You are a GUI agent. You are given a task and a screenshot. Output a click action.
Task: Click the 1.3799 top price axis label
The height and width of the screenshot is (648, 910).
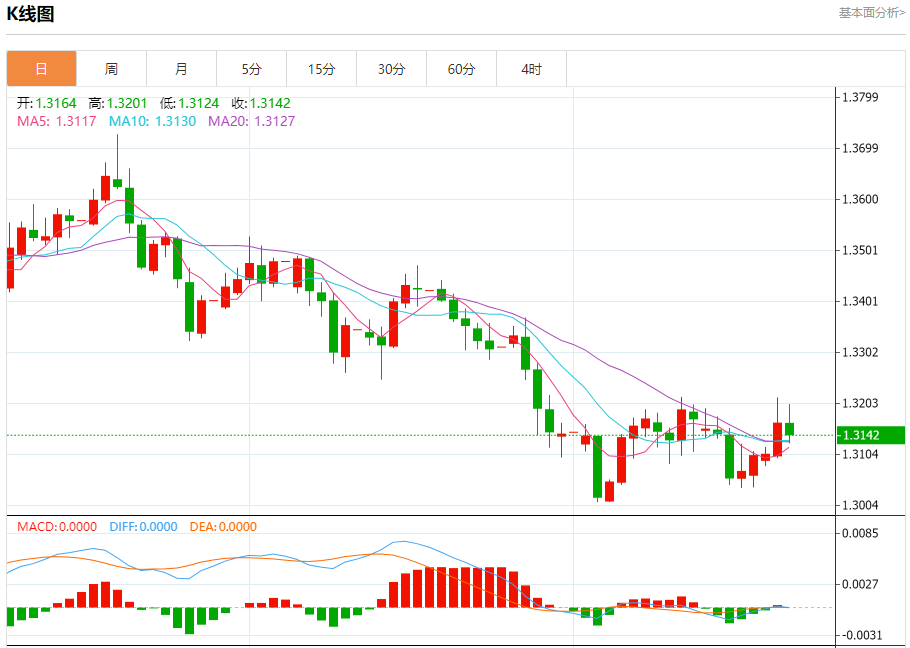tap(860, 97)
